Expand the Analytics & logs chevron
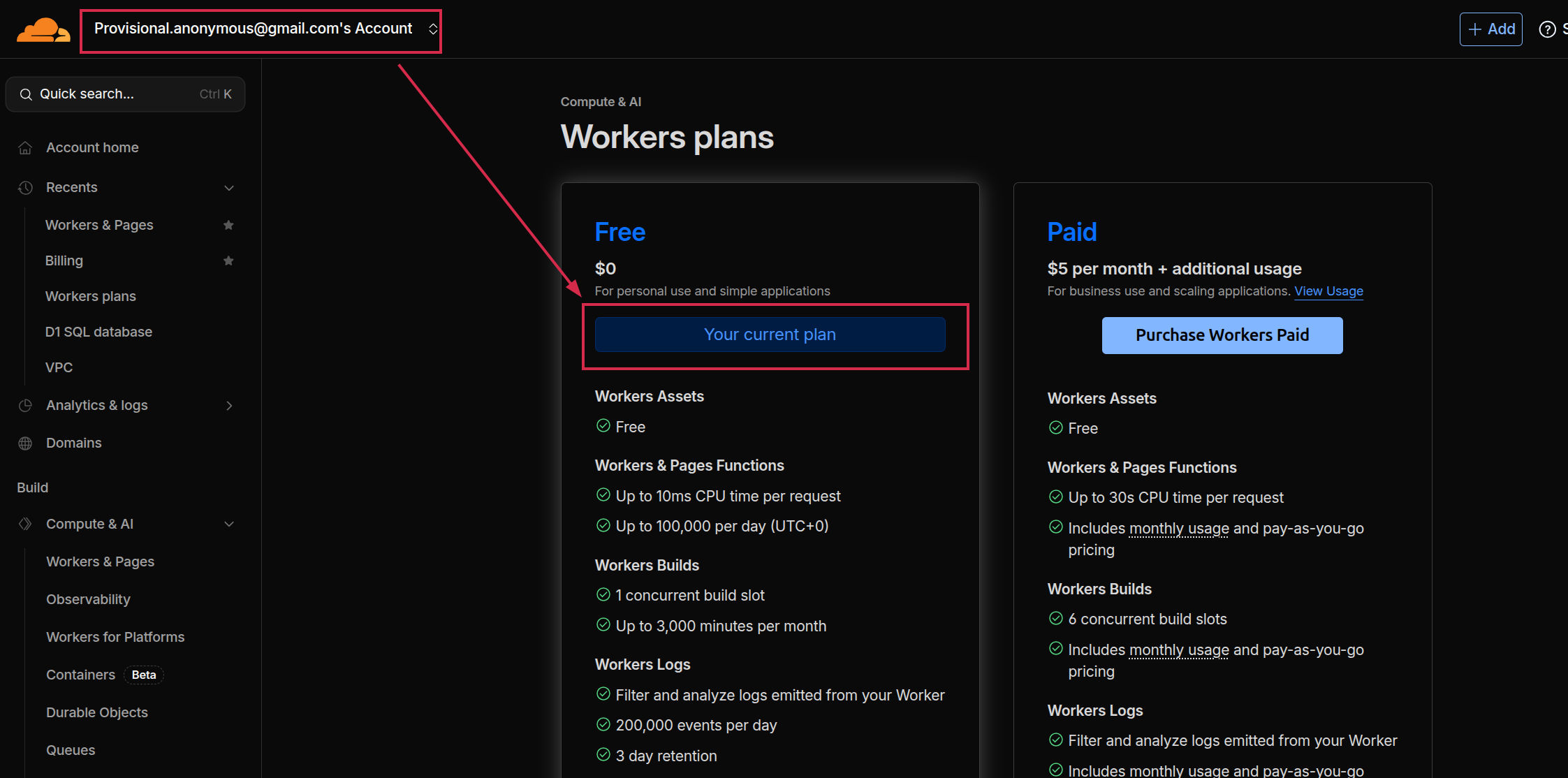Image resolution: width=1568 pixels, height=778 pixels. (228, 406)
